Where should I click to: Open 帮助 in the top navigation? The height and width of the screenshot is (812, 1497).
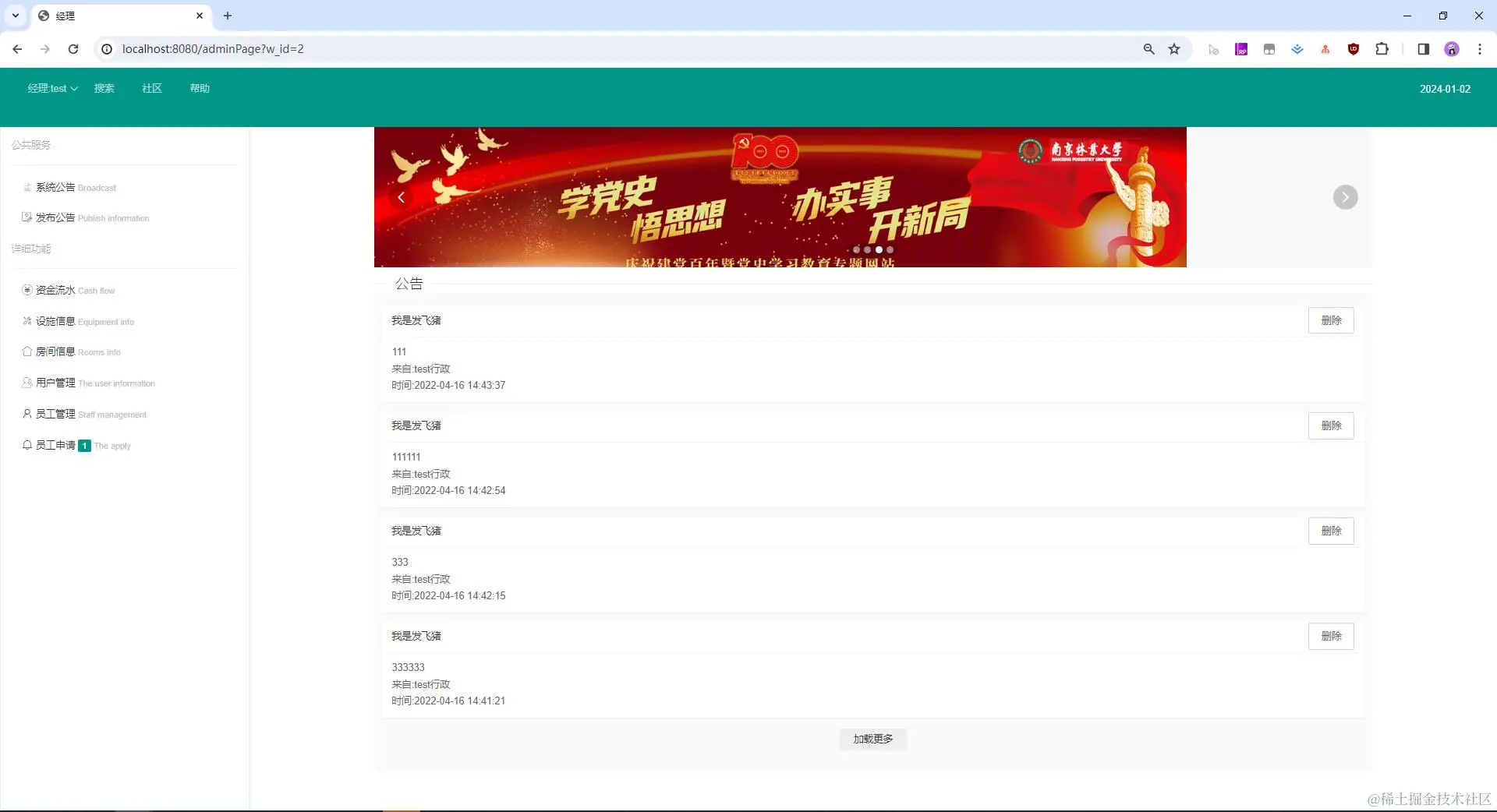200,89
